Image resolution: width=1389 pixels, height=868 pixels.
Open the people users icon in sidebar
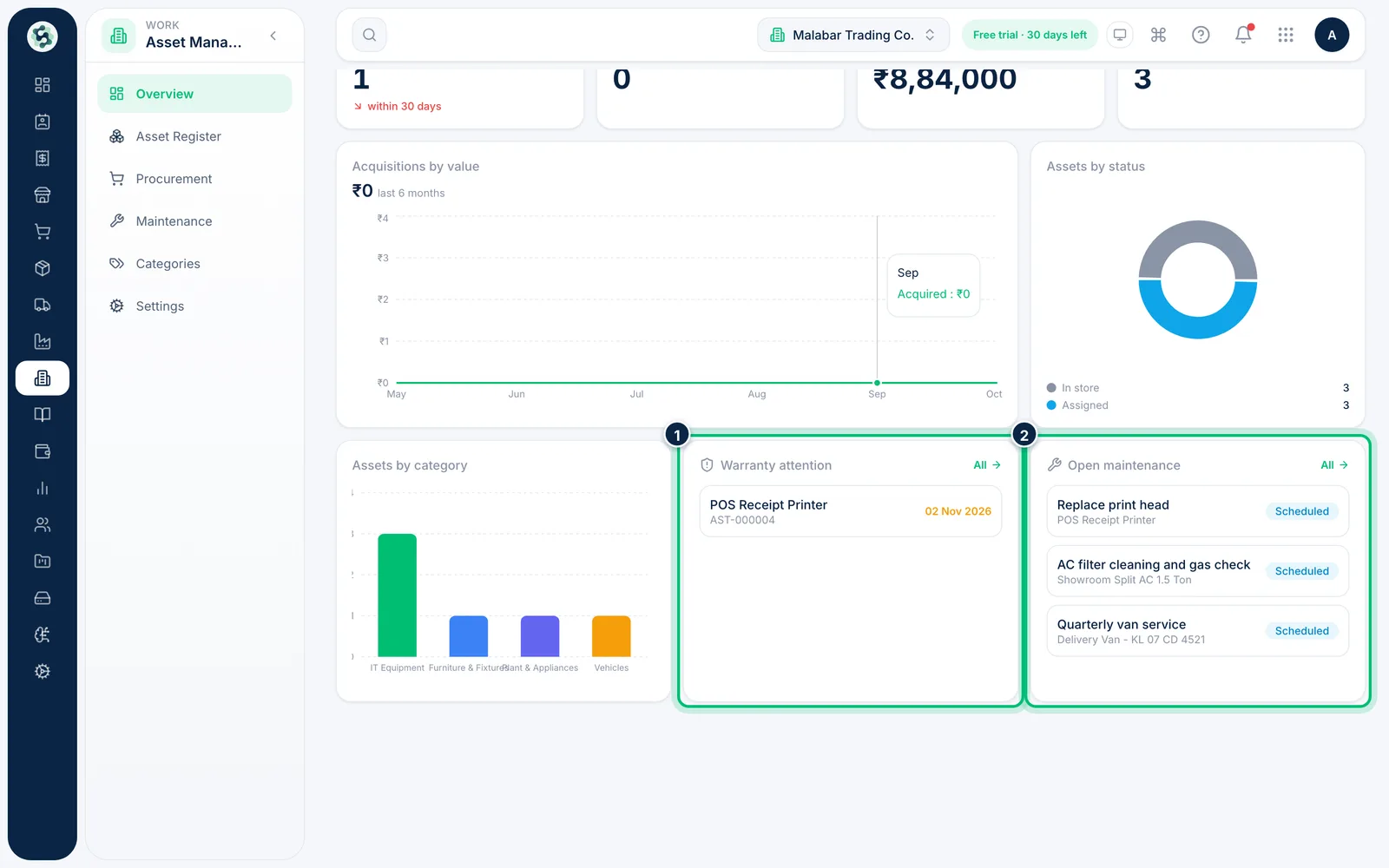click(42, 525)
